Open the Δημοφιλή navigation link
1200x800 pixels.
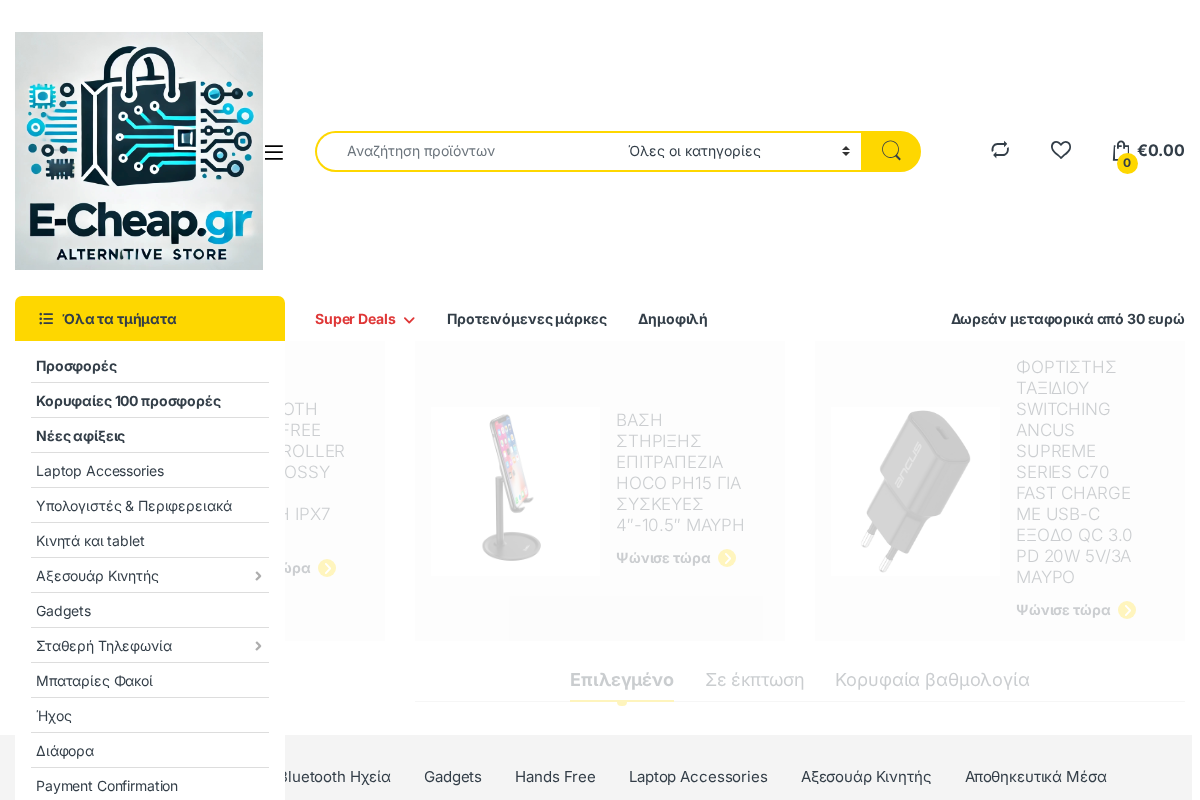[x=672, y=319]
